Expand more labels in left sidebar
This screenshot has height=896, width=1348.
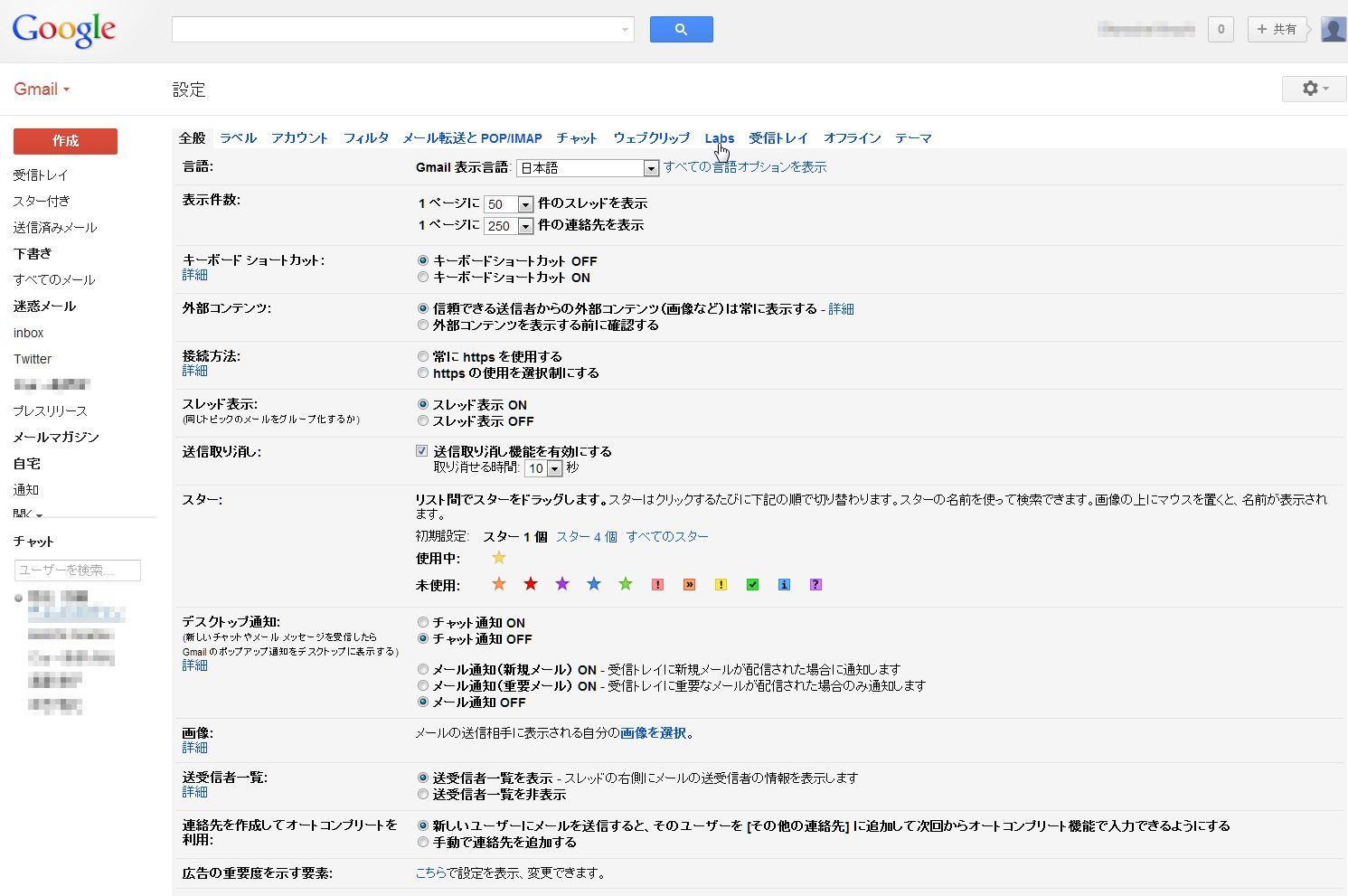[28, 514]
